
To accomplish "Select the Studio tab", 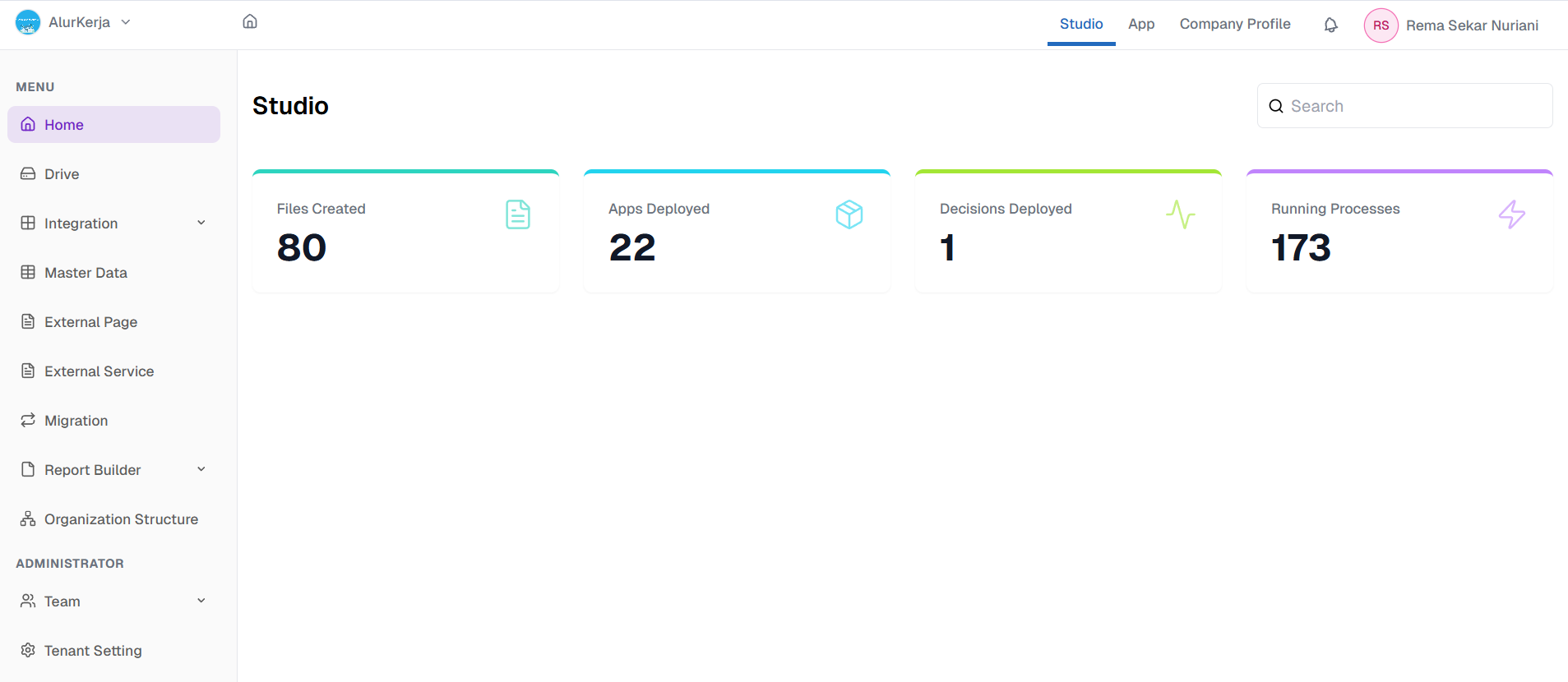I will [x=1080, y=24].
